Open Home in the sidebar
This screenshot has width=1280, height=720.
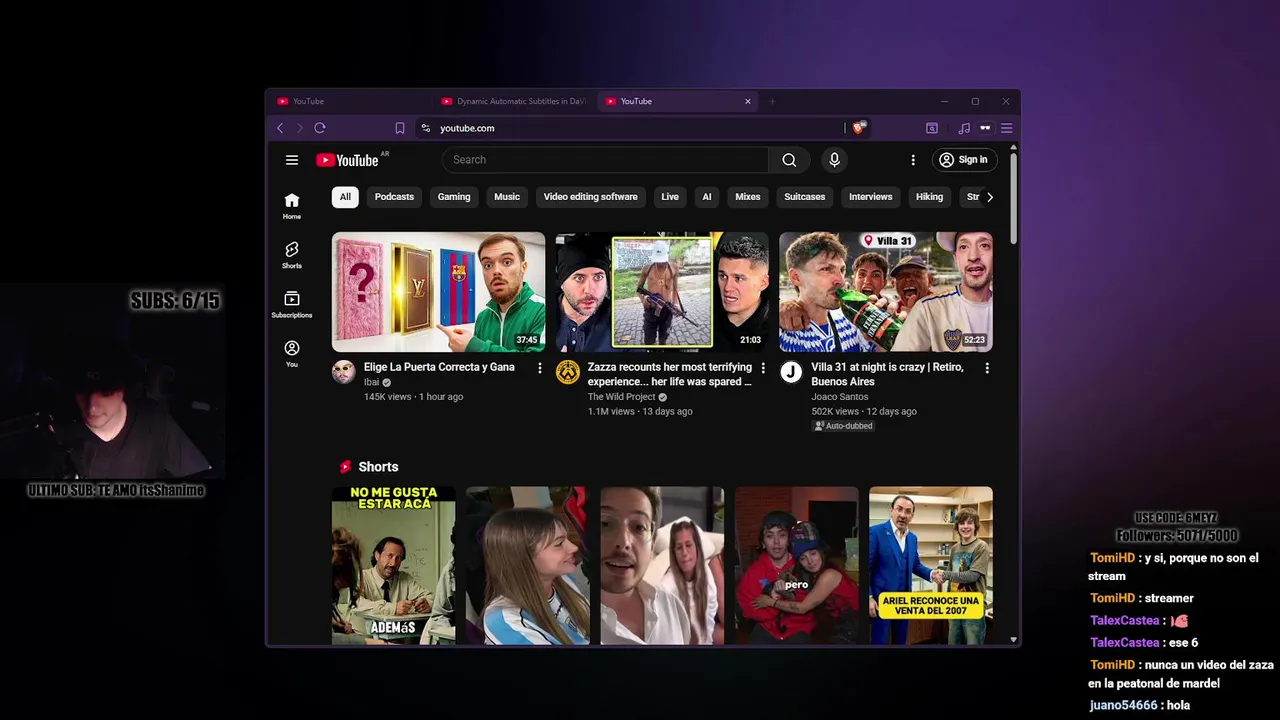[292, 206]
